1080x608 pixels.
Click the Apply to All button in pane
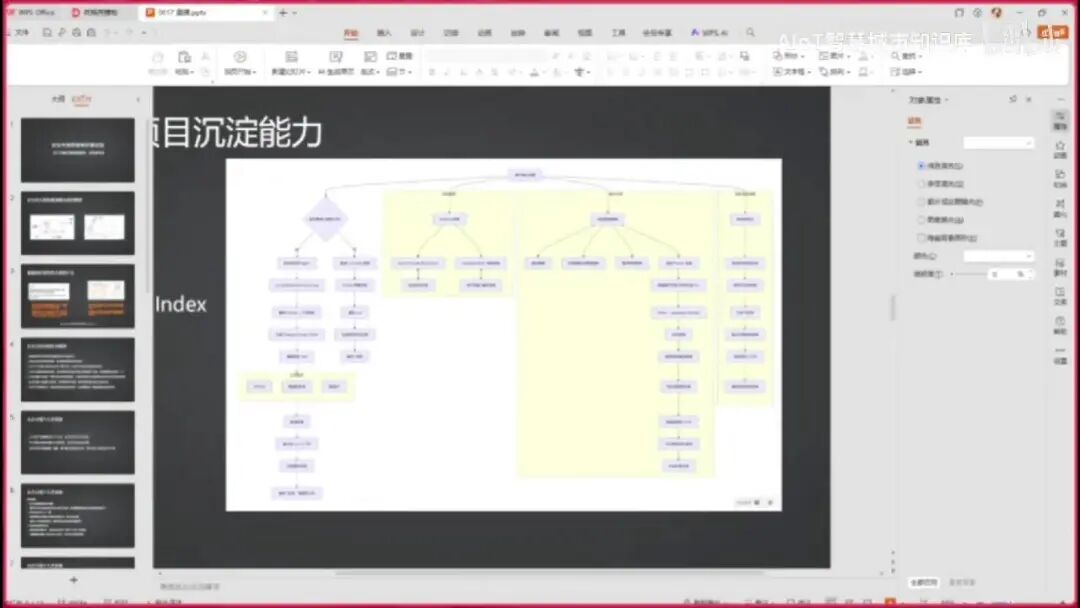tap(924, 583)
